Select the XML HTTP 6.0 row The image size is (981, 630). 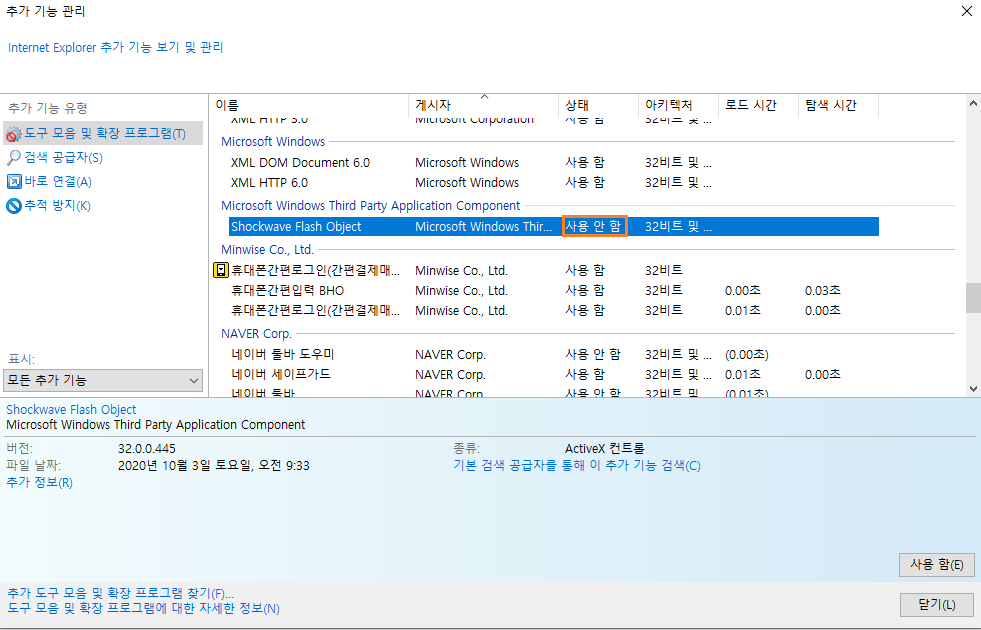pos(554,183)
